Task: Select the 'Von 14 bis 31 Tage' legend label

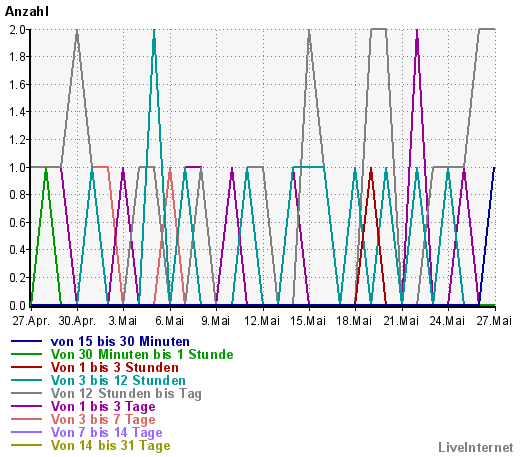Action: (x=110, y=446)
